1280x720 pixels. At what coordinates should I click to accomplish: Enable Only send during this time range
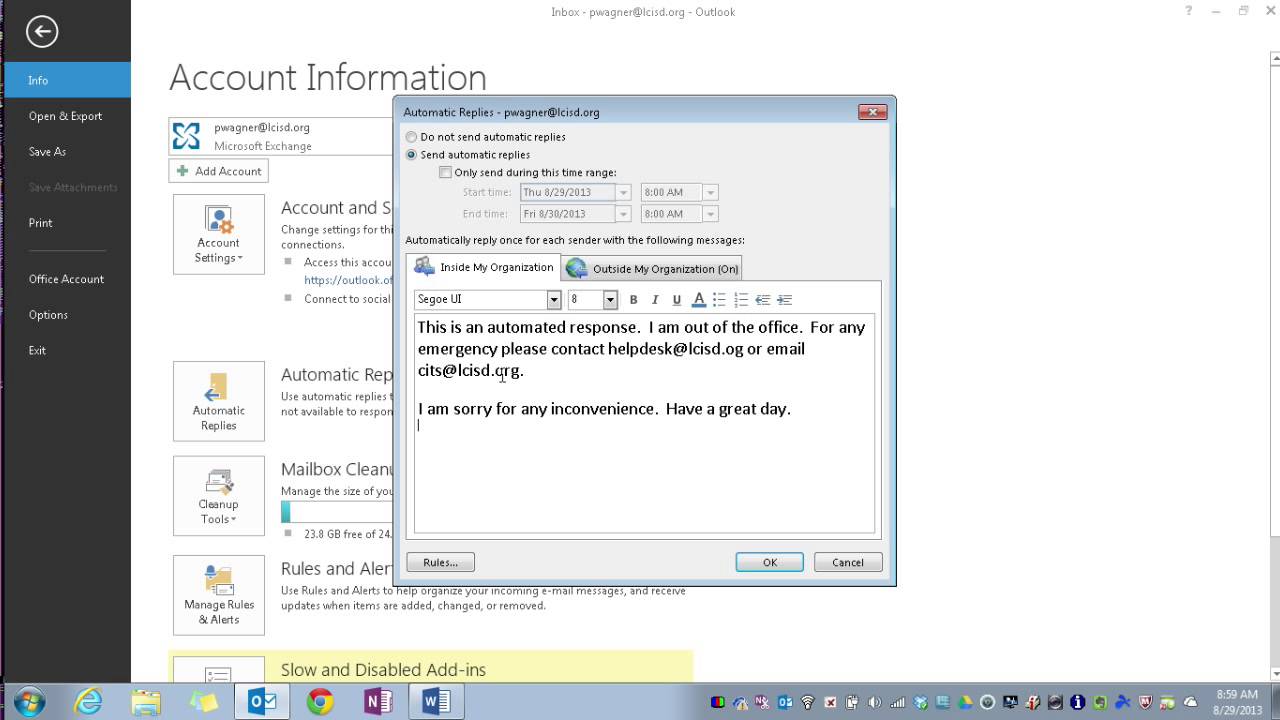point(446,172)
